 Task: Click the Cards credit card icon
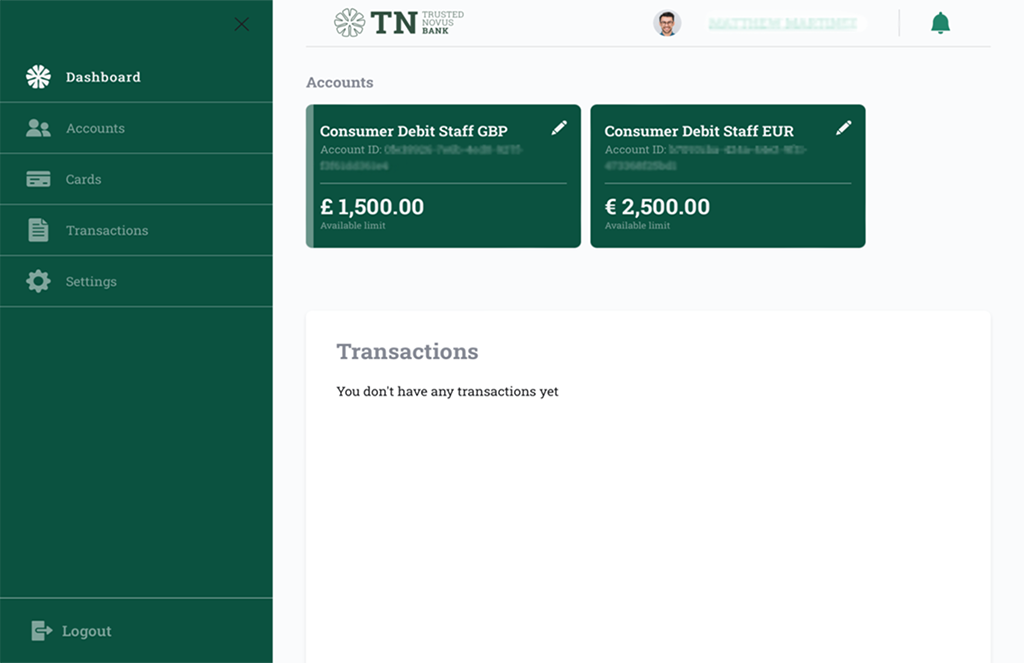point(38,179)
